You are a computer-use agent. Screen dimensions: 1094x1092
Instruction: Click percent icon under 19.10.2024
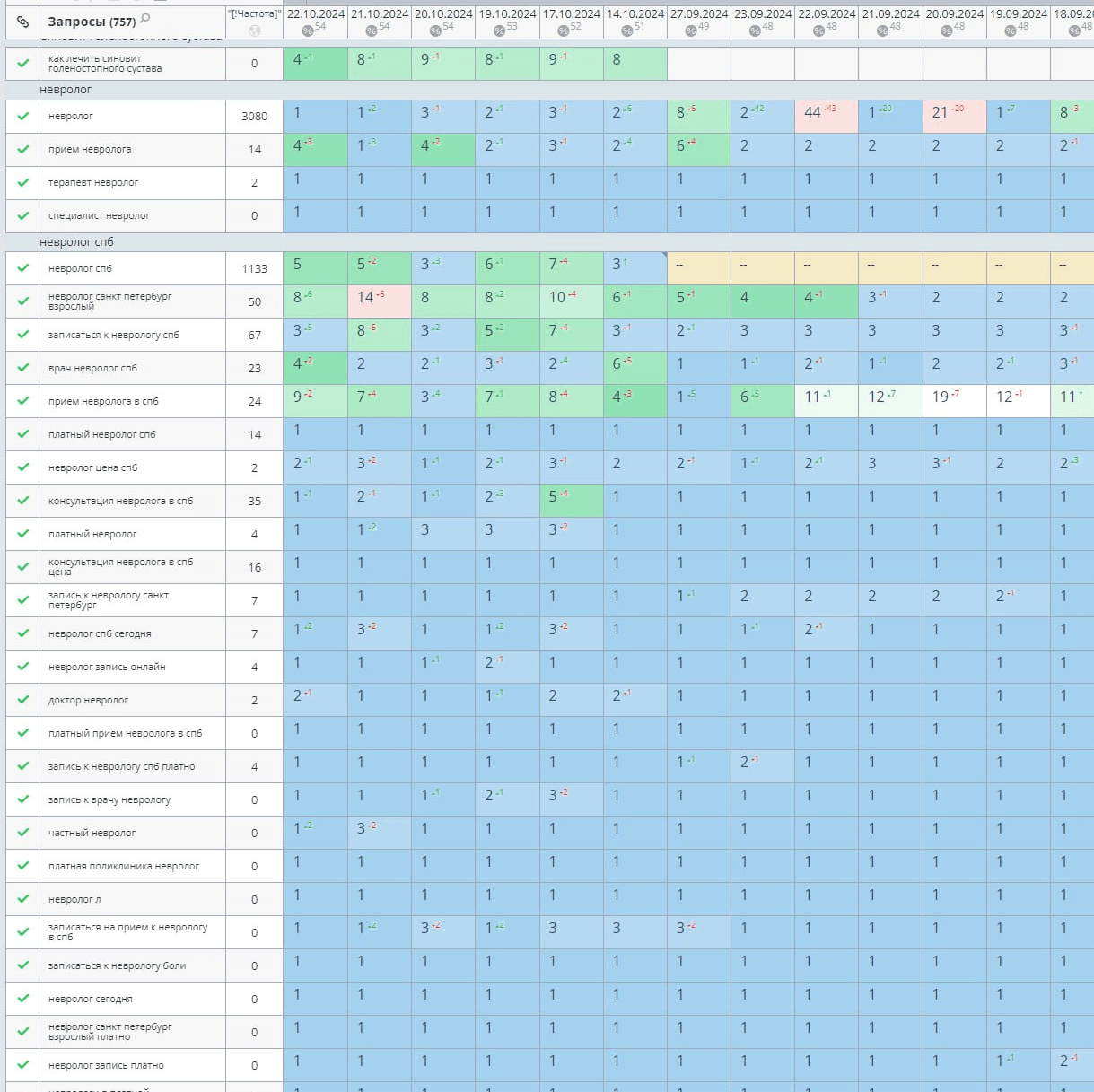tap(500, 31)
